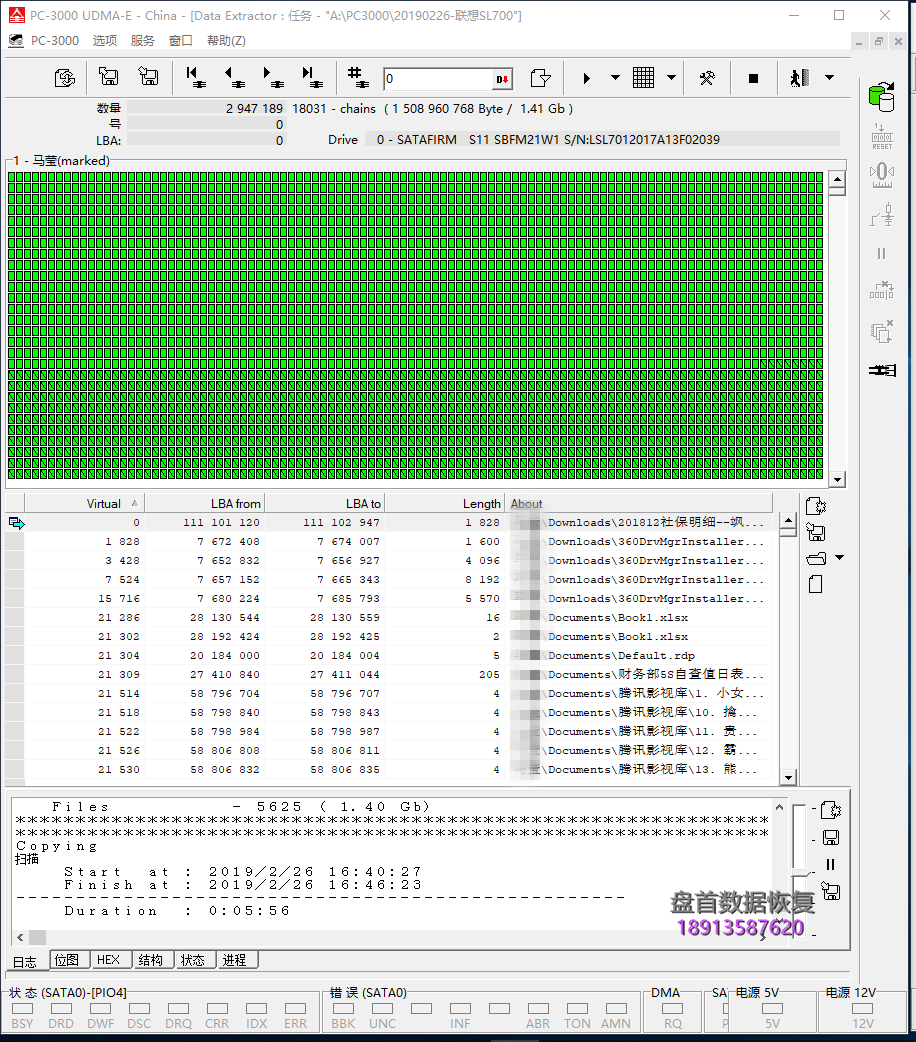Screen dimensions: 916x1042
Task: Open the tools (hammer and wrench) icon
Action: point(707,78)
